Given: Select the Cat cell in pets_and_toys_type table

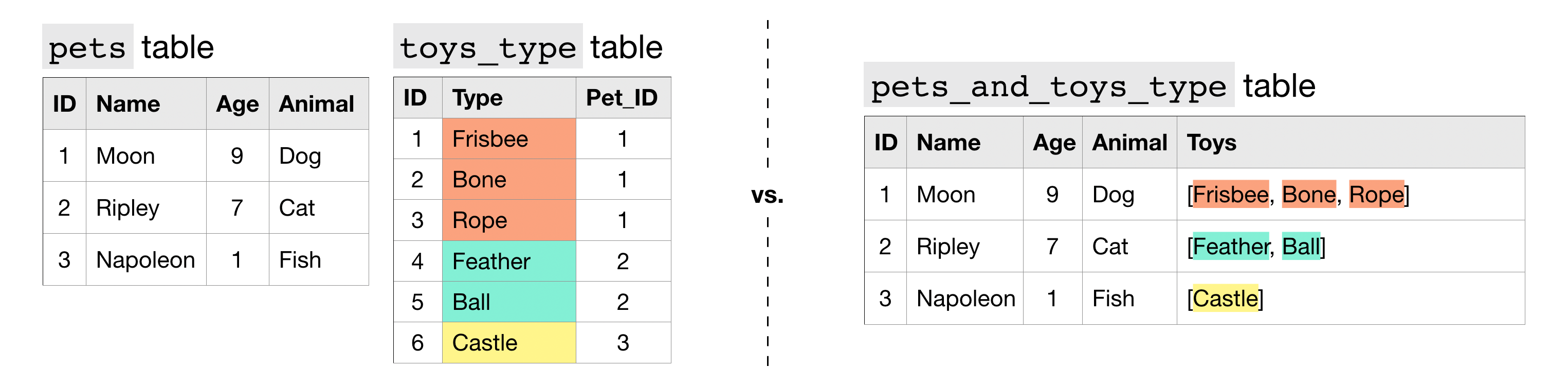Looking at the screenshot, I should 1109,246.
